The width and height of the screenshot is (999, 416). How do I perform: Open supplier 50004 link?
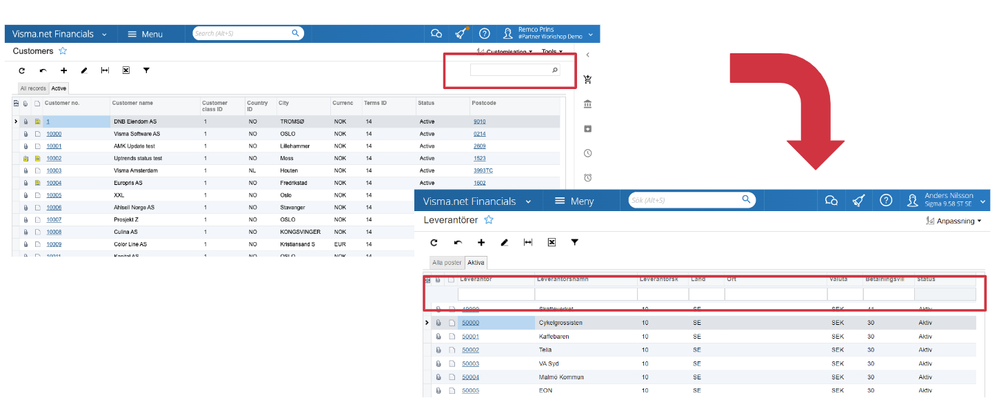pyautogui.click(x=470, y=377)
